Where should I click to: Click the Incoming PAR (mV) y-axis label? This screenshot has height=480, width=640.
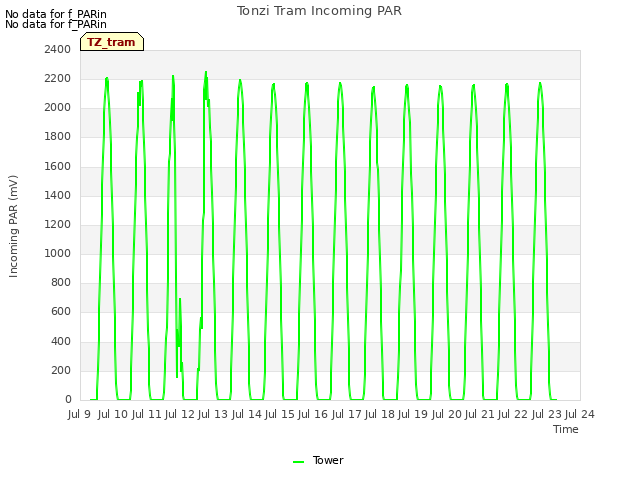(x=13, y=227)
